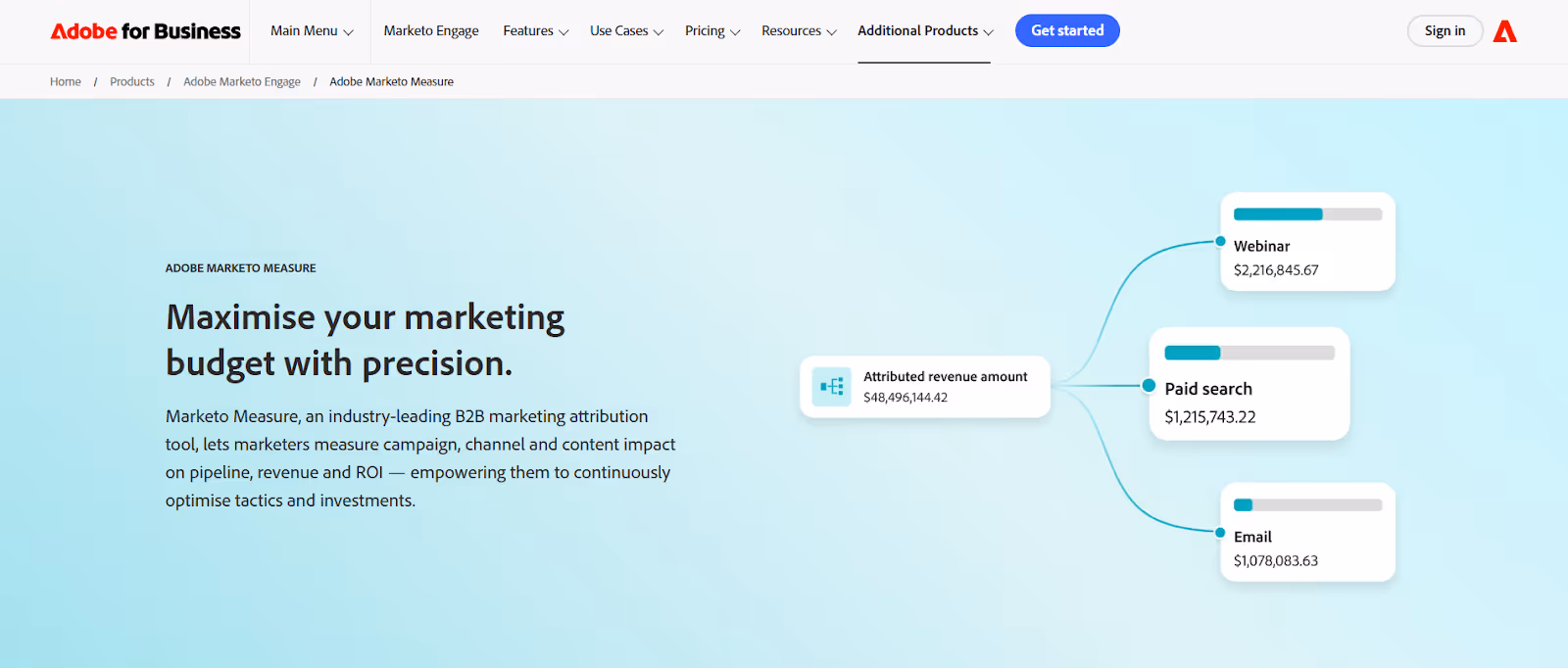
Task: Click the $2,216,845.67 revenue value
Action: (1276, 270)
